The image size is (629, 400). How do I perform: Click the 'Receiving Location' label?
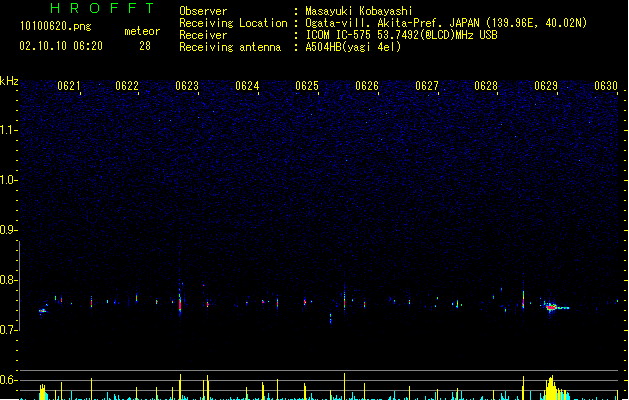[x=233, y=23]
